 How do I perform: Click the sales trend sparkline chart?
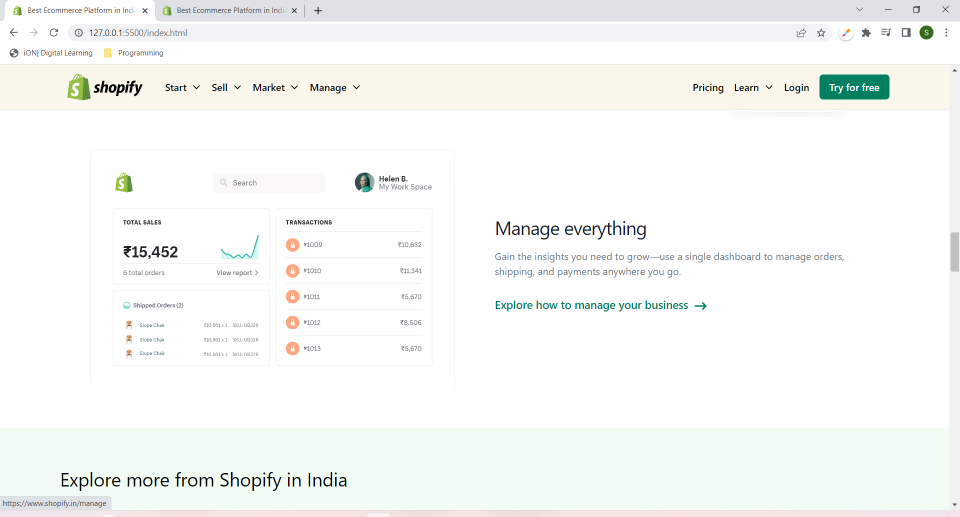click(x=240, y=247)
